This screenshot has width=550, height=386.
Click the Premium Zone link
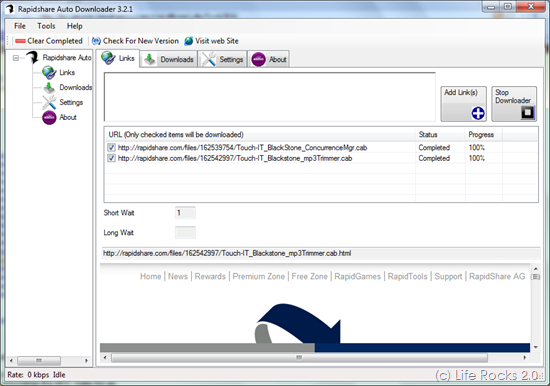[259, 277]
